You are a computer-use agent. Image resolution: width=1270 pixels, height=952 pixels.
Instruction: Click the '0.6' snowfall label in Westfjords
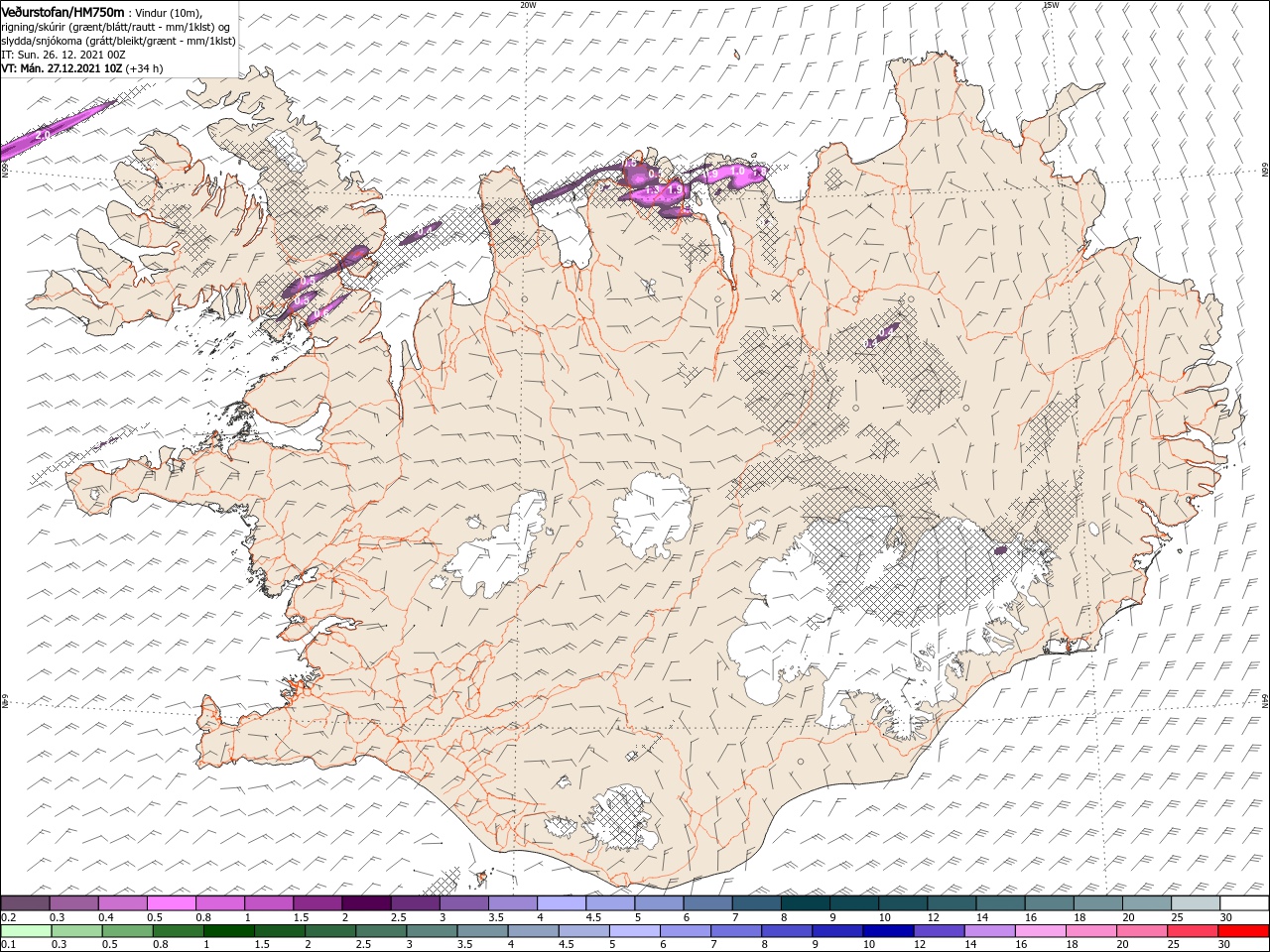click(x=319, y=313)
